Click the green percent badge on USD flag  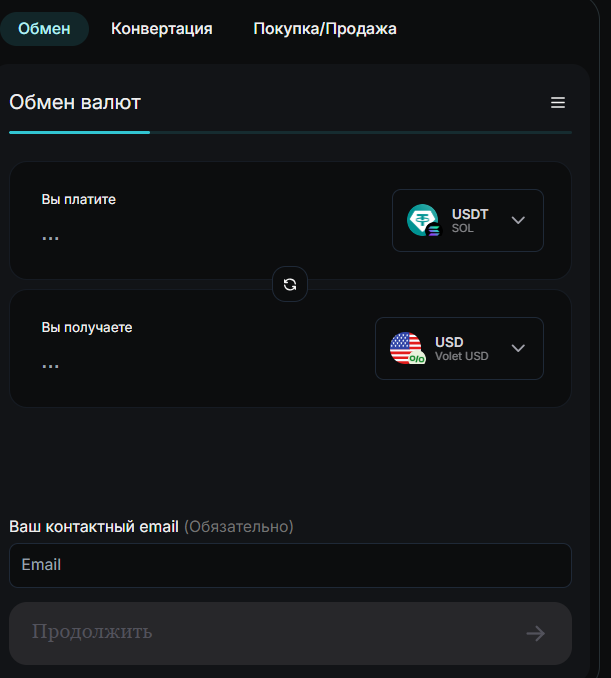point(417,358)
